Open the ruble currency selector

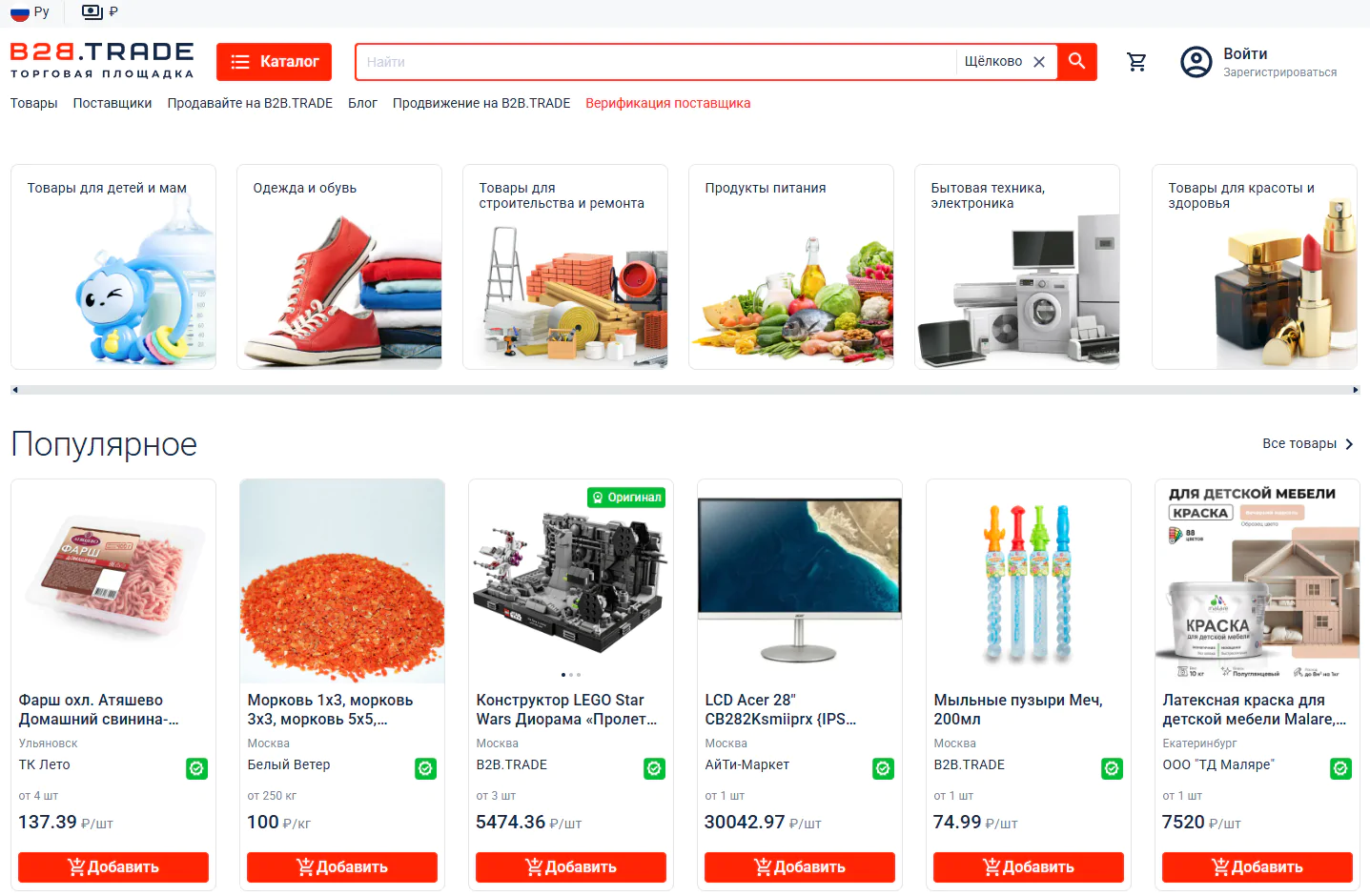pyautogui.click(x=100, y=12)
